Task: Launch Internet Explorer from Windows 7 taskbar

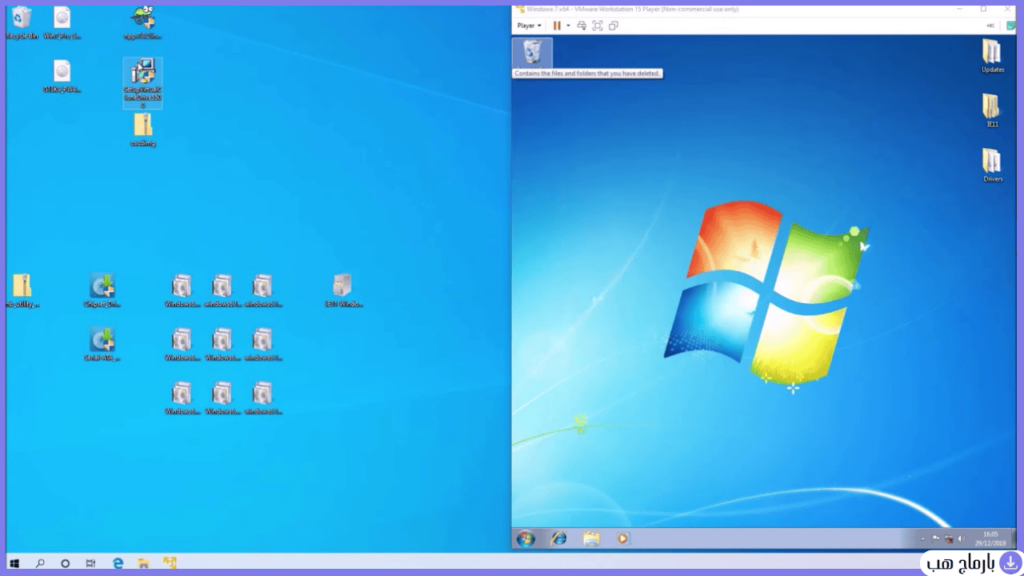Action: 559,538
